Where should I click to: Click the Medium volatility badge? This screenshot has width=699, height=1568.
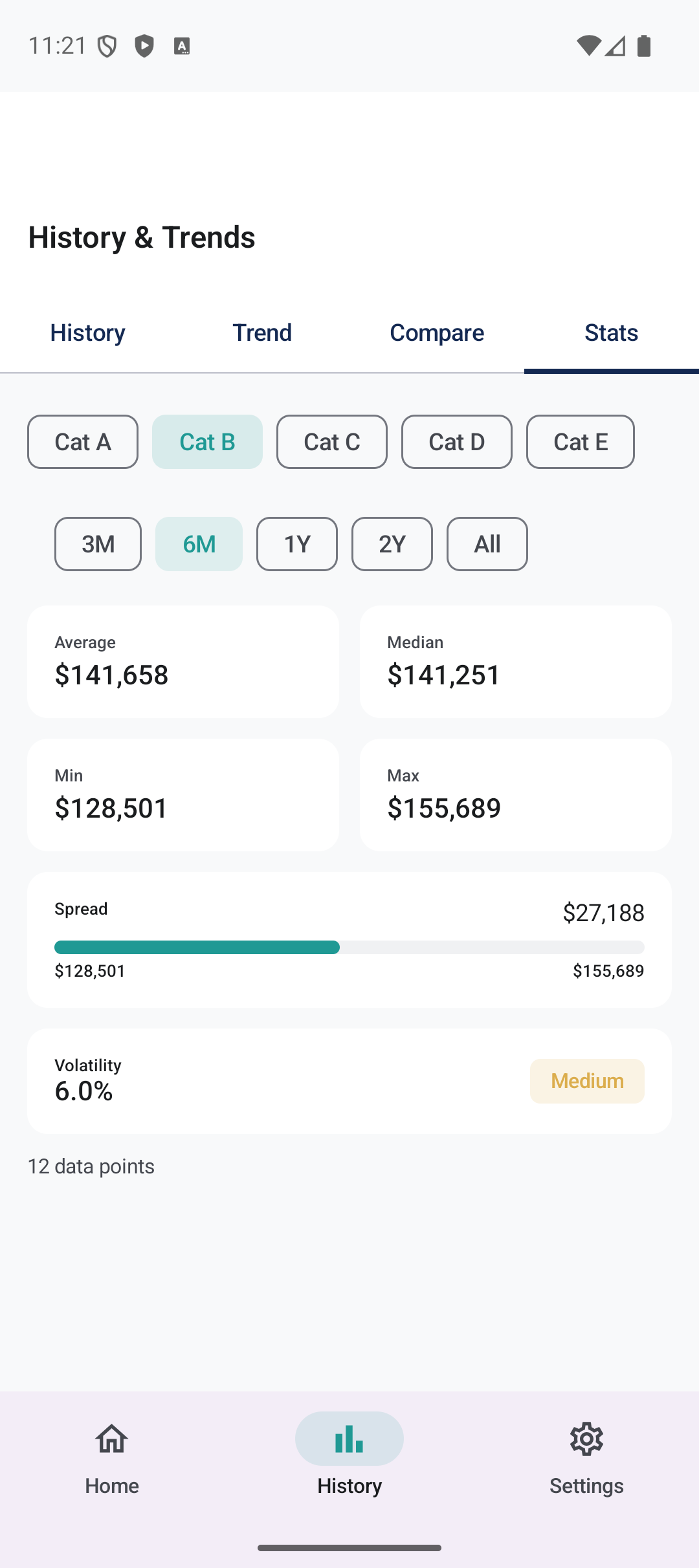(x=587, y=1081)
